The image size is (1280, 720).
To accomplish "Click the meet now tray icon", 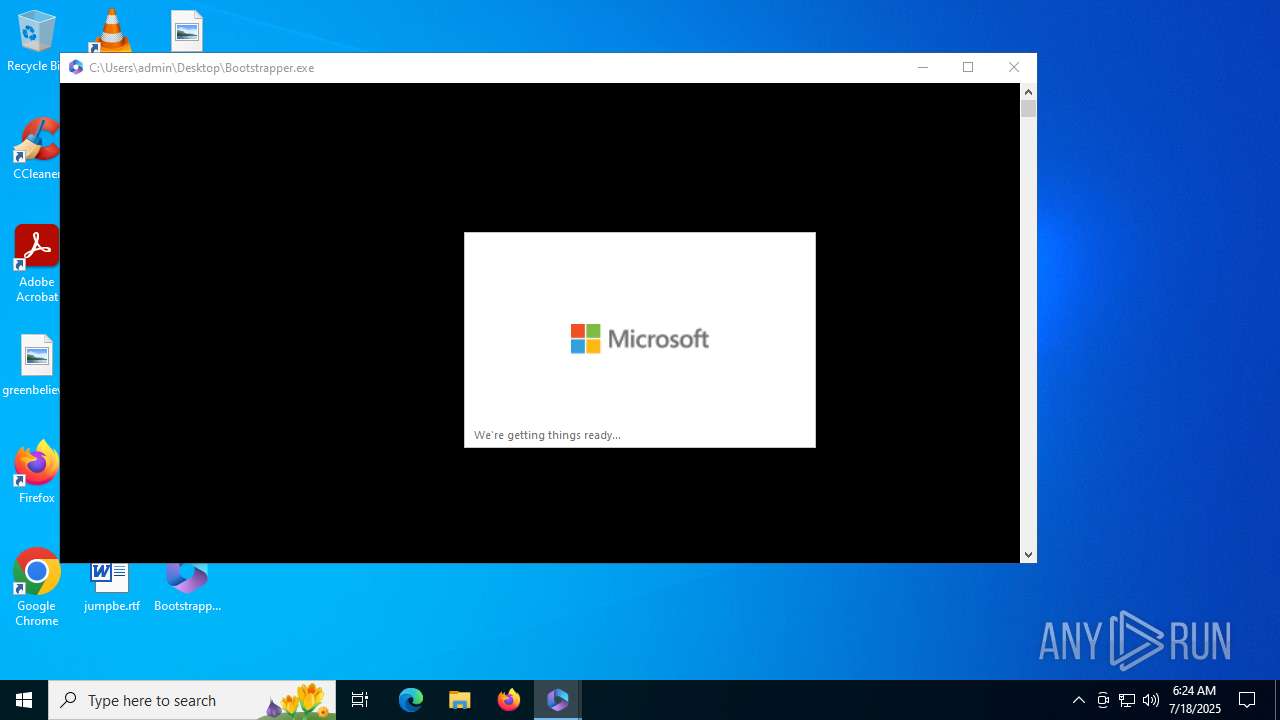I will click(1103, 700).
